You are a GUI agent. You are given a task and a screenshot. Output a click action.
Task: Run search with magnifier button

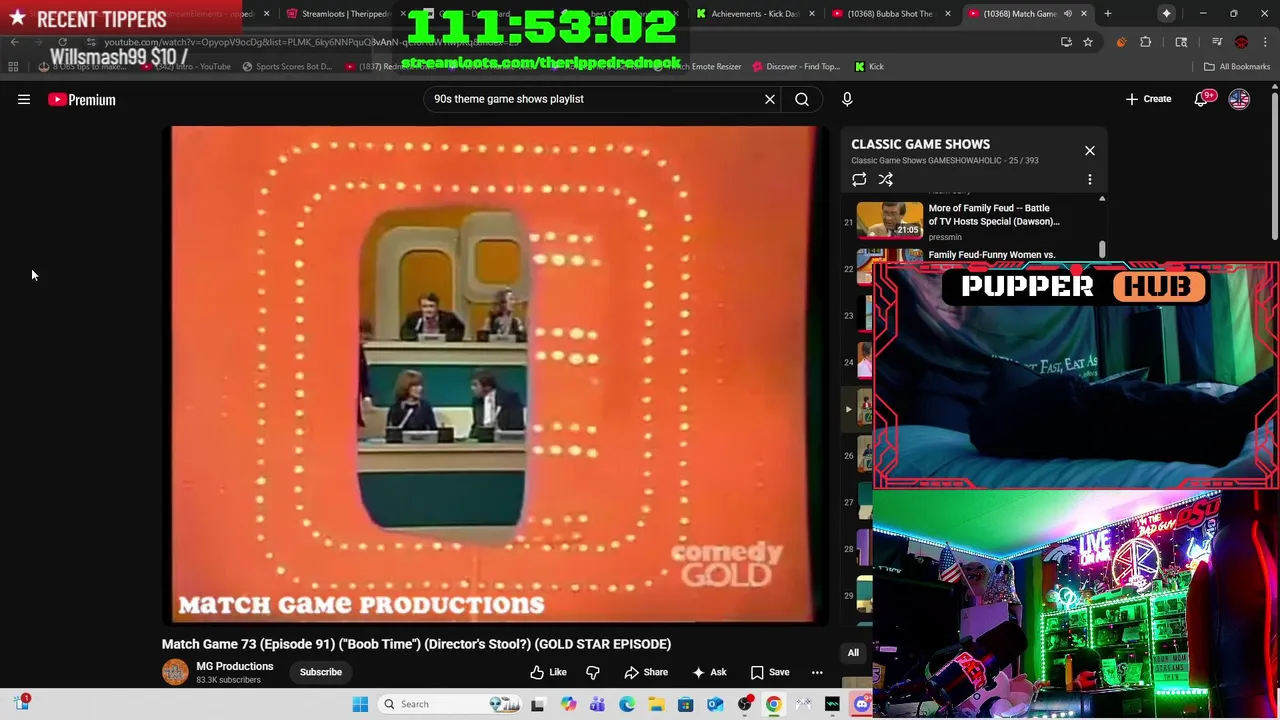pos(802,99)
